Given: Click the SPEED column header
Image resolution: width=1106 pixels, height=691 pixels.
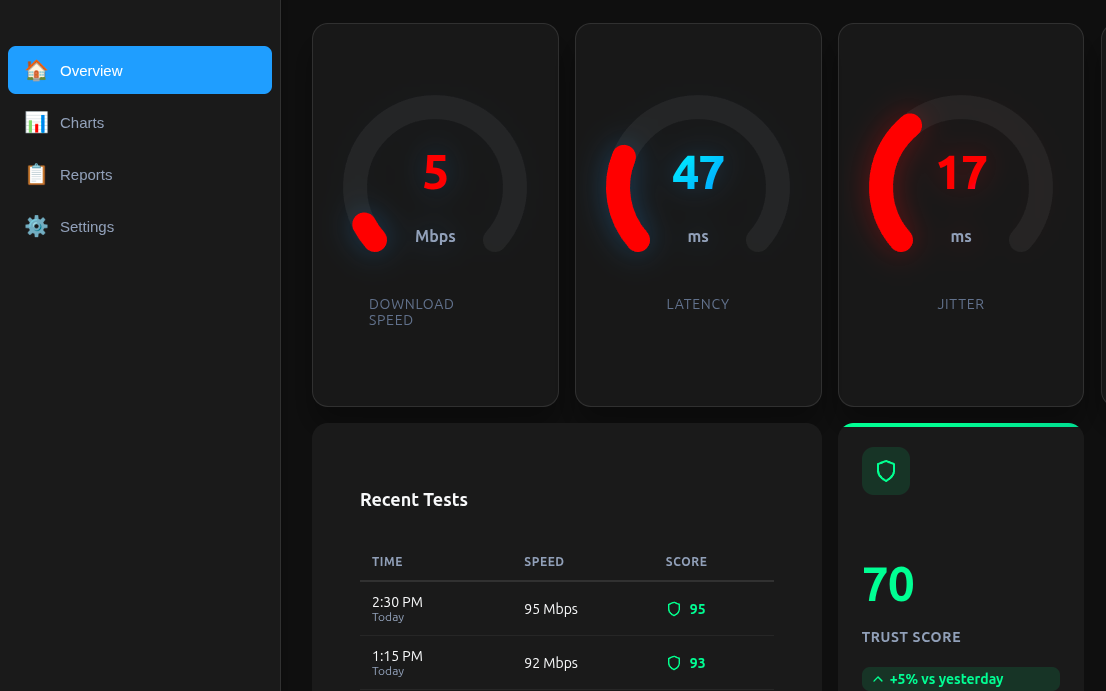Looking at the screenshot, I should click(544, 562).
